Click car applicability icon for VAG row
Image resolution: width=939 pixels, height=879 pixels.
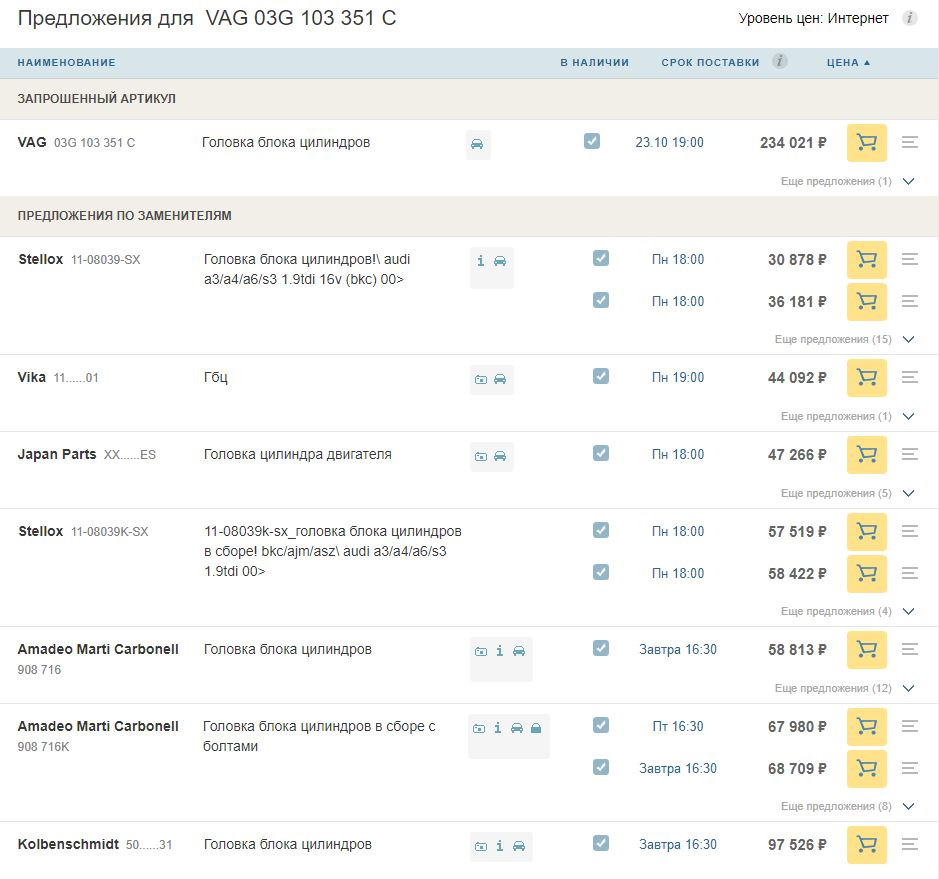point(477,144)
